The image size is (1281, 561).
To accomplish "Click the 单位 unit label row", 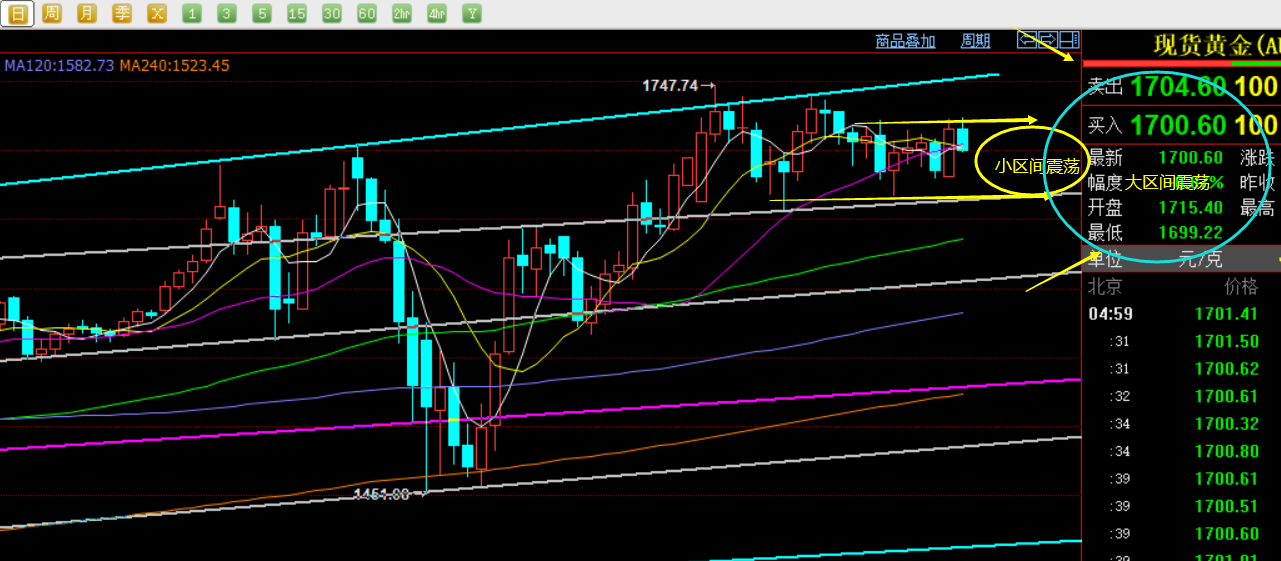I will [x=1181, y=259].
